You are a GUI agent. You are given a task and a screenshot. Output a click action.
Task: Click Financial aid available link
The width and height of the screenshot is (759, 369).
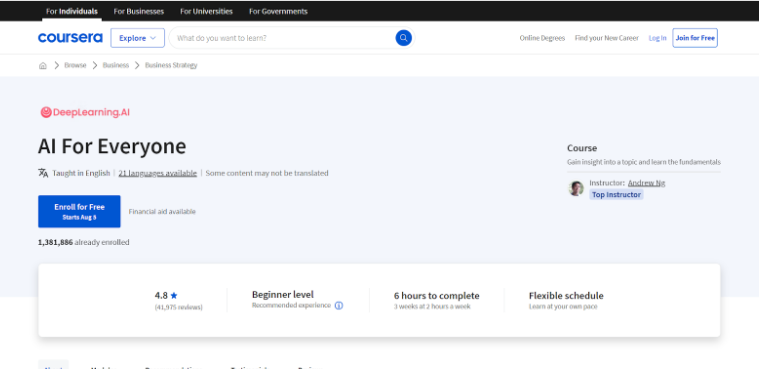(x=162, y=212)
